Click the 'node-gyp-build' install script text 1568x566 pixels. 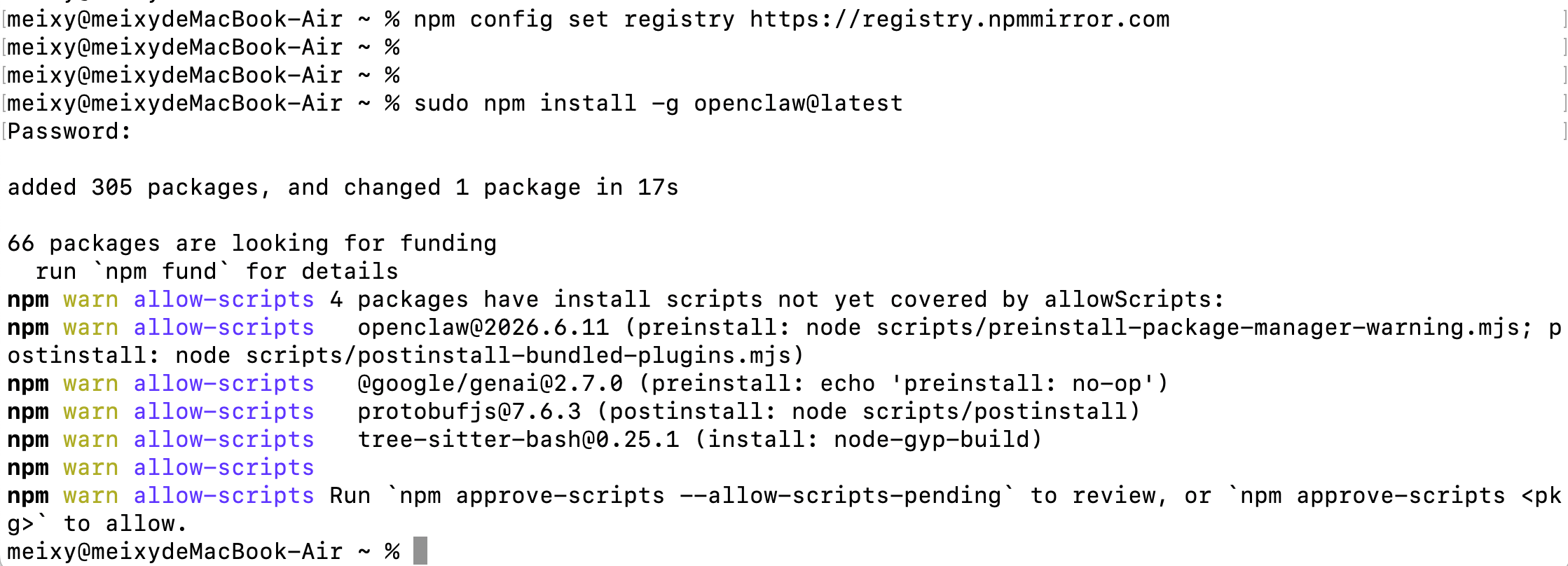tap(931, 439)
